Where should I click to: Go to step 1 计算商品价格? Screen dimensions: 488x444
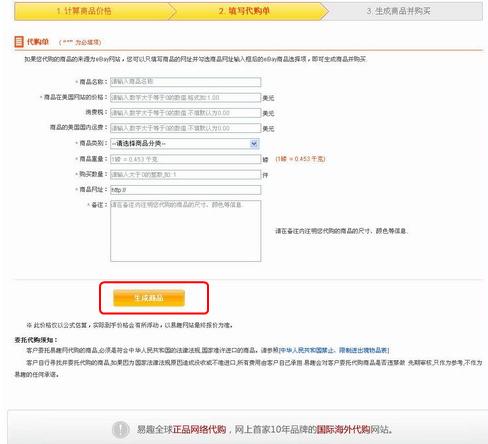pos(84,11)
